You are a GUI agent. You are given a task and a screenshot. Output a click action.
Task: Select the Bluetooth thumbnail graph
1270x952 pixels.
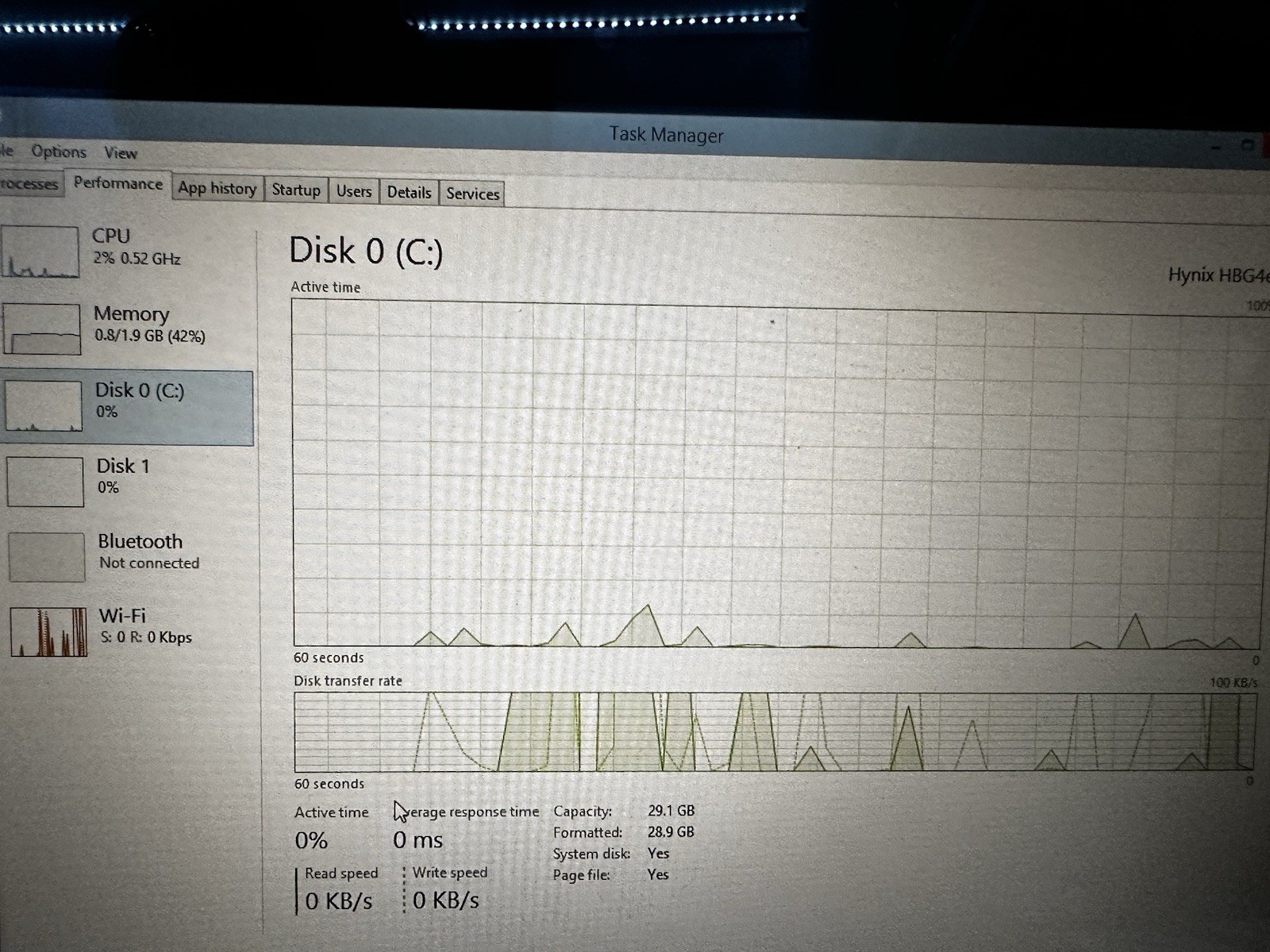click(47, 557)
